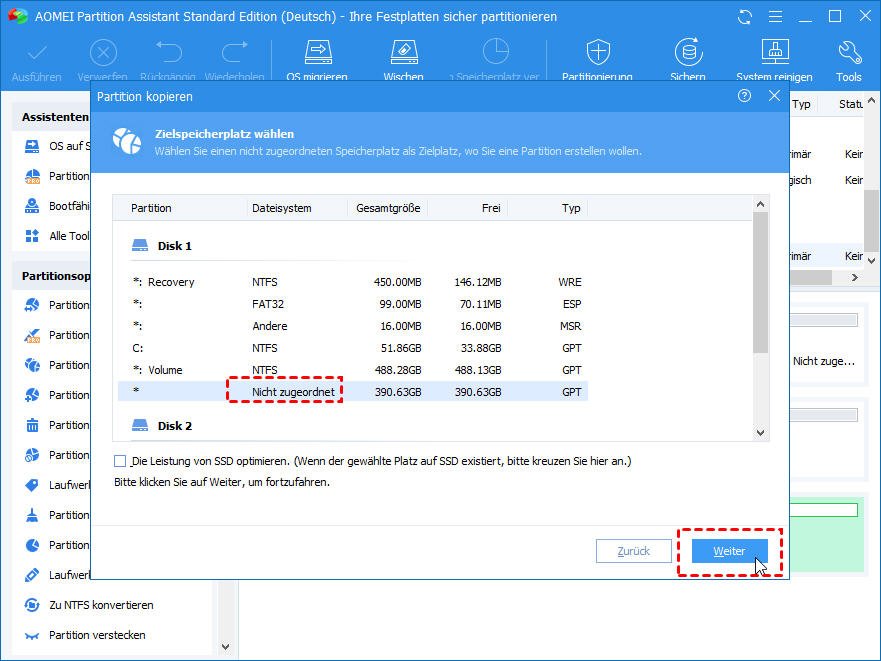
Task: Sort by the Typ column header in dialog
Action: pyautogui.click(x=571, y=208)
